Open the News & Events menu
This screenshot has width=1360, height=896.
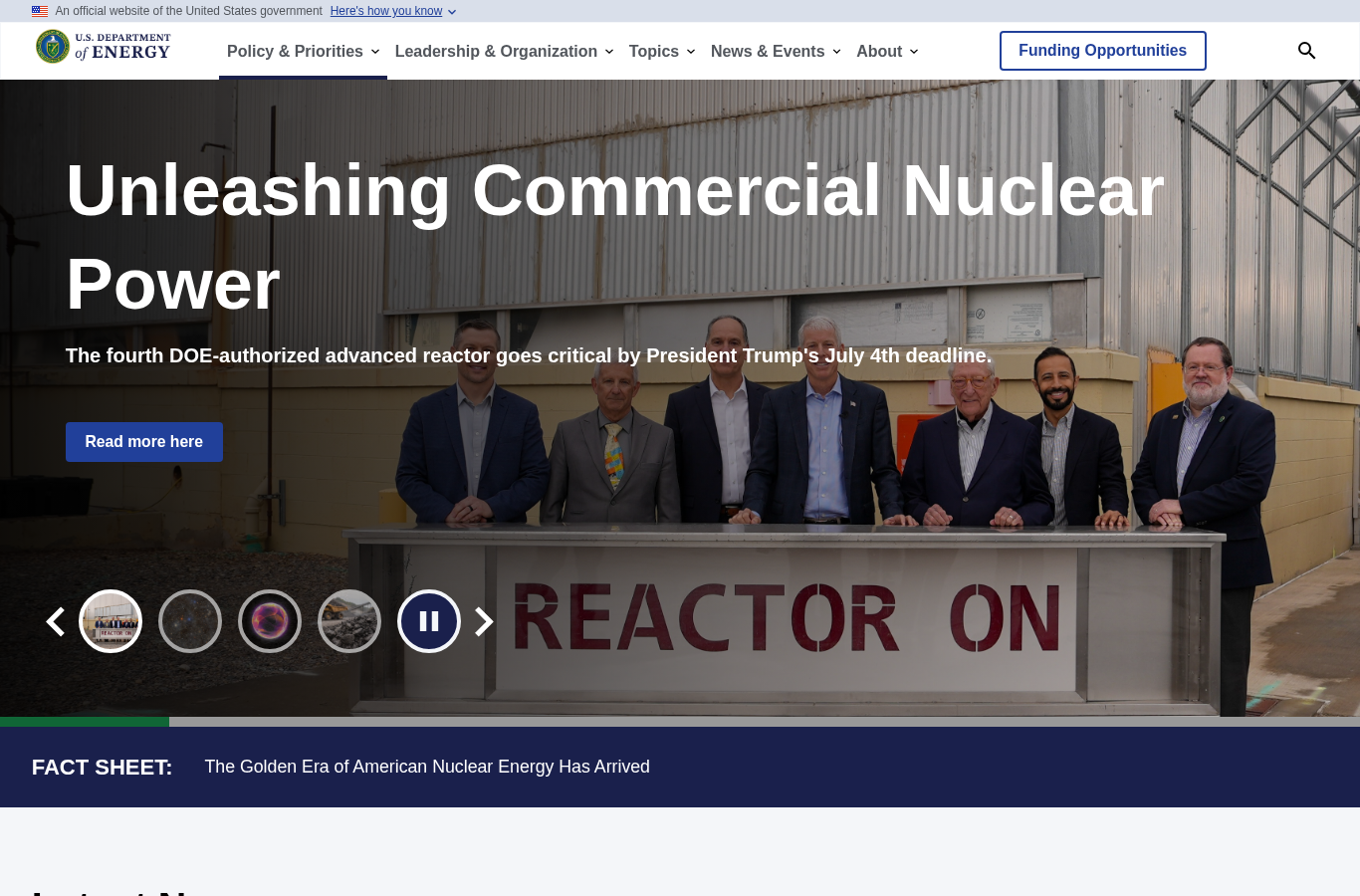[x=776, y=51]
